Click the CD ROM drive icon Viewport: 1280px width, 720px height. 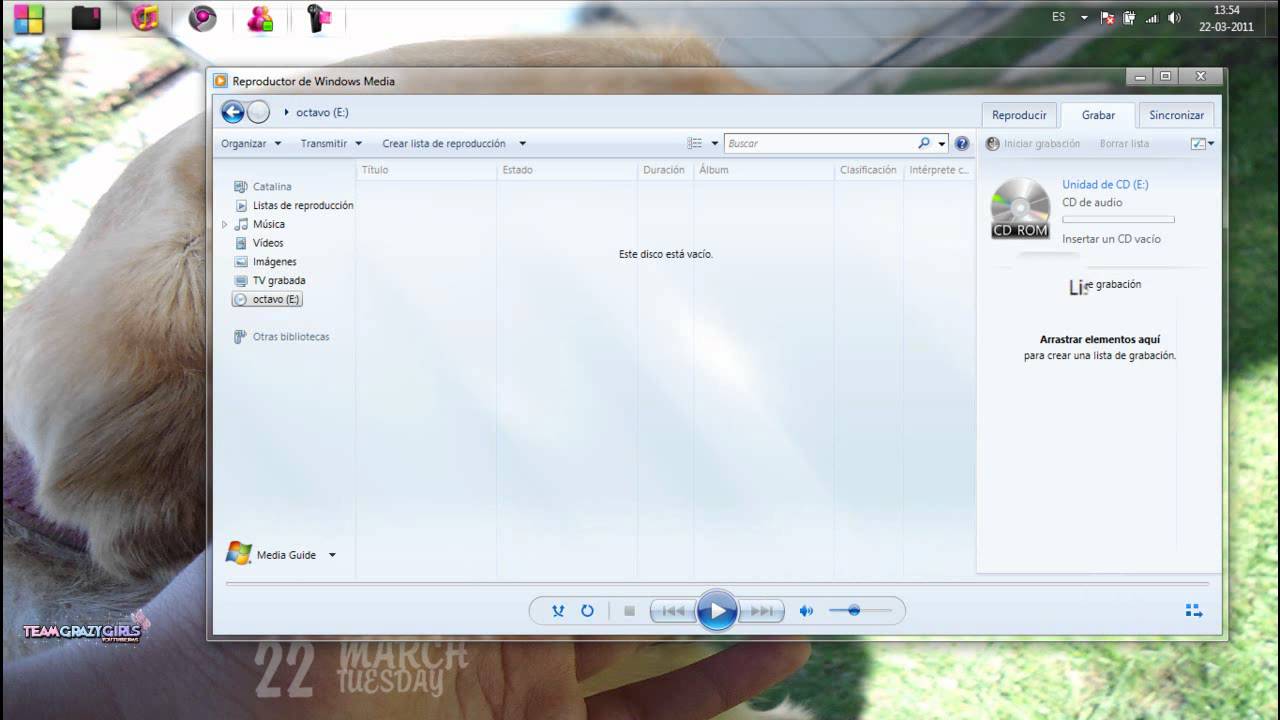pyautogui.click(x=1020, y=208)
